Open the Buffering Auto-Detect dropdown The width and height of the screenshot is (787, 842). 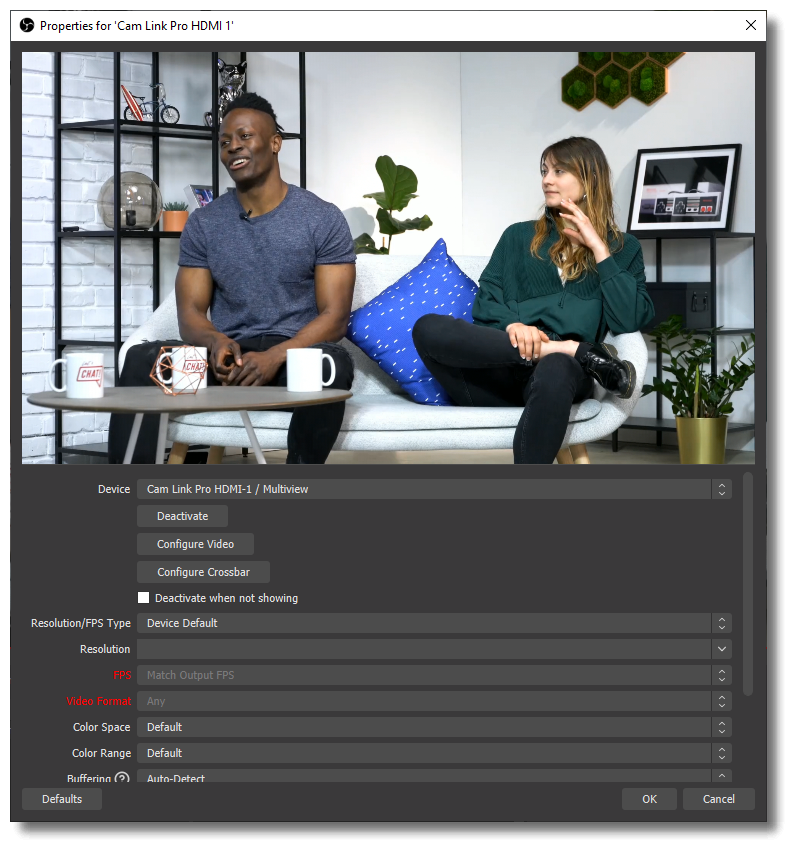coord(434,777)
